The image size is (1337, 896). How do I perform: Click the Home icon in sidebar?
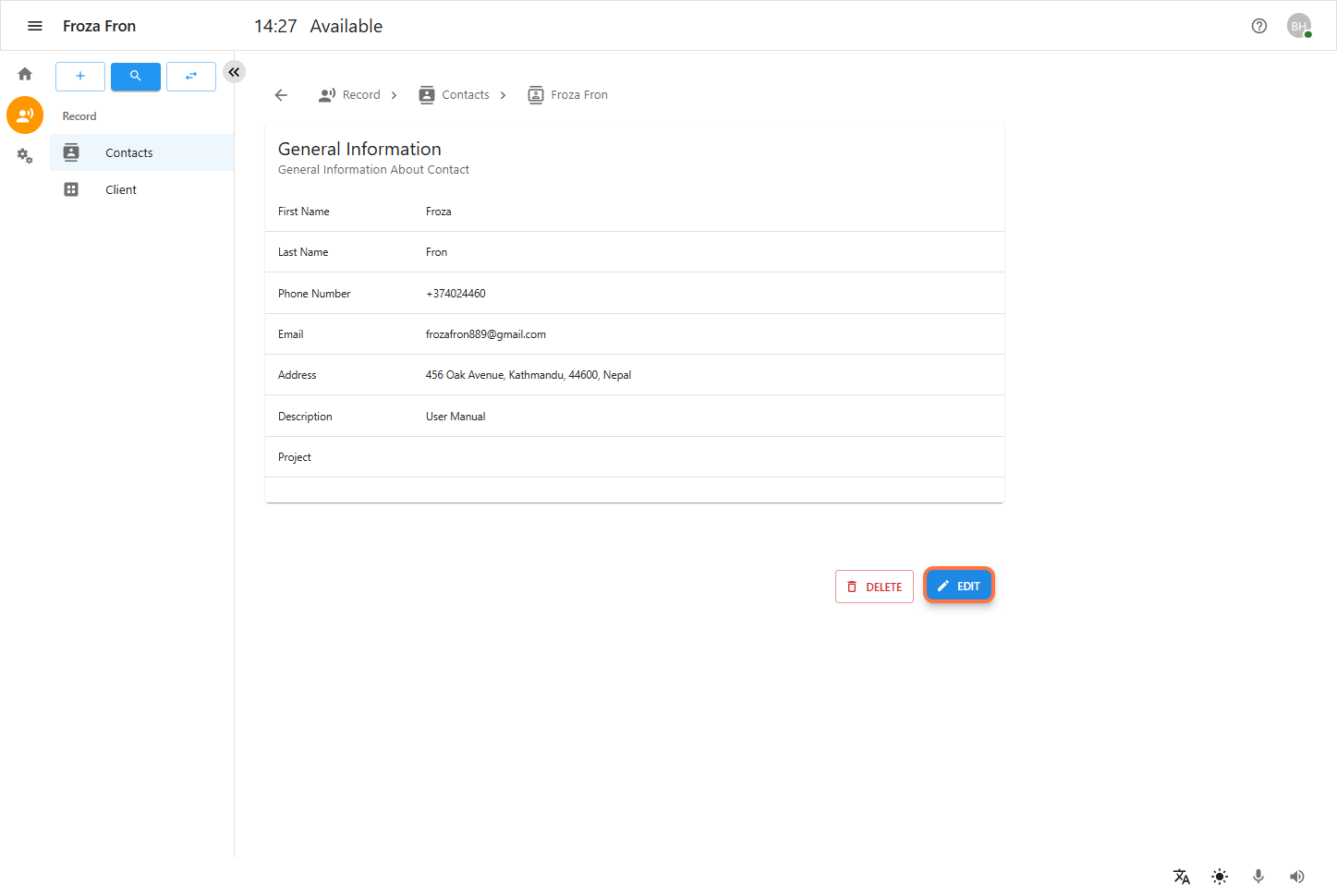tap(25, 74)
